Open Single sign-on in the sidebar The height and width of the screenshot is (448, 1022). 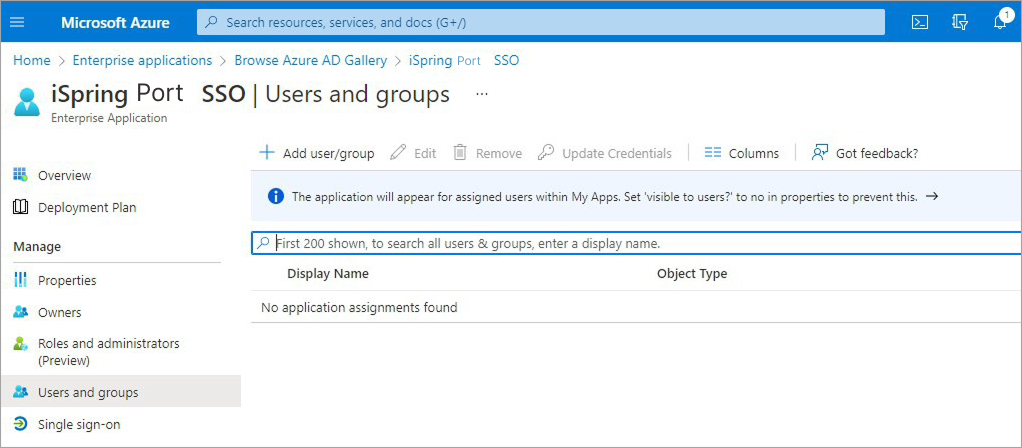79,425
